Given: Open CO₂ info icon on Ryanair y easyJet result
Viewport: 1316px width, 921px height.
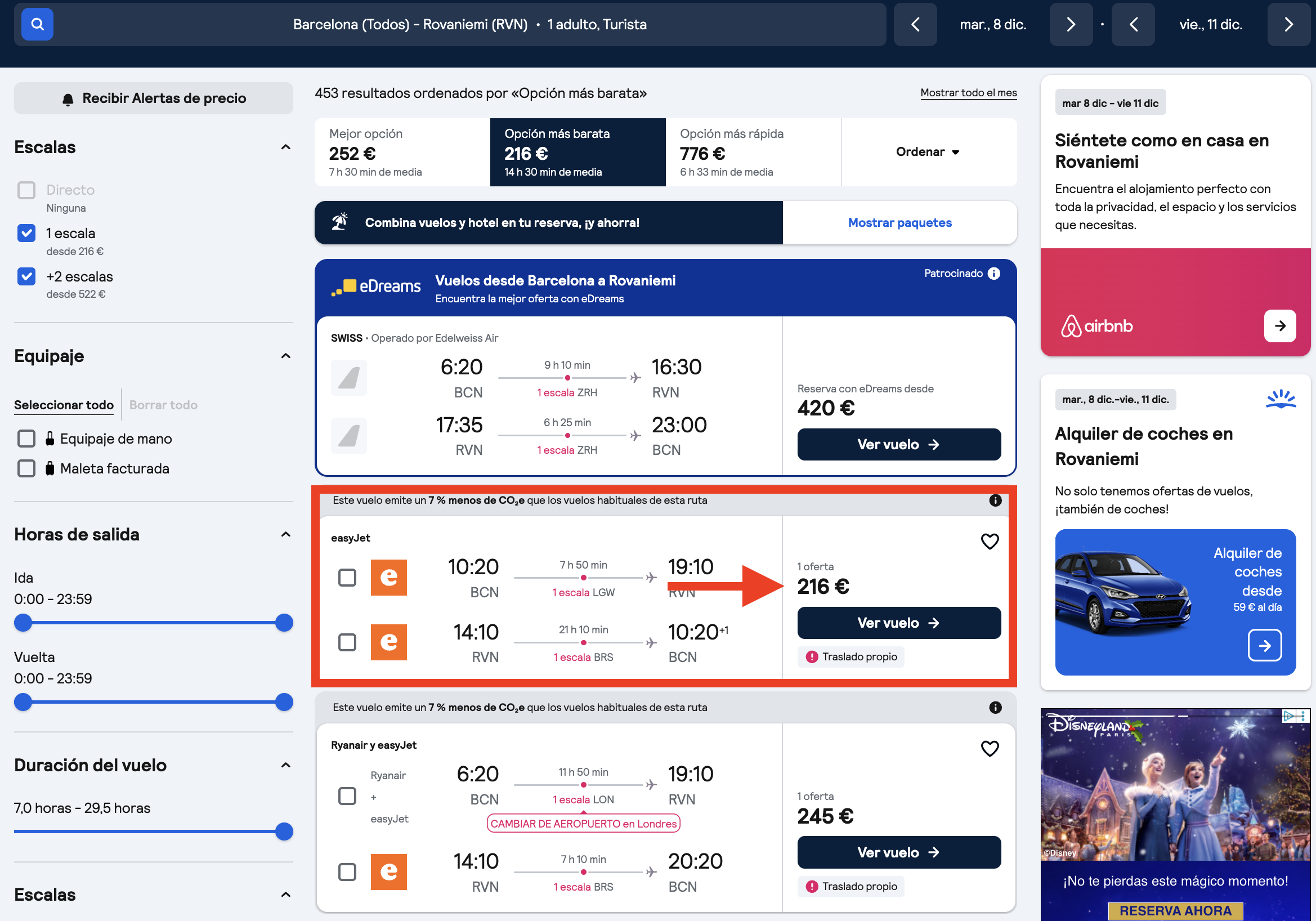Looking at the screenshot, I should pyautogui.click(x=995, y=707).
